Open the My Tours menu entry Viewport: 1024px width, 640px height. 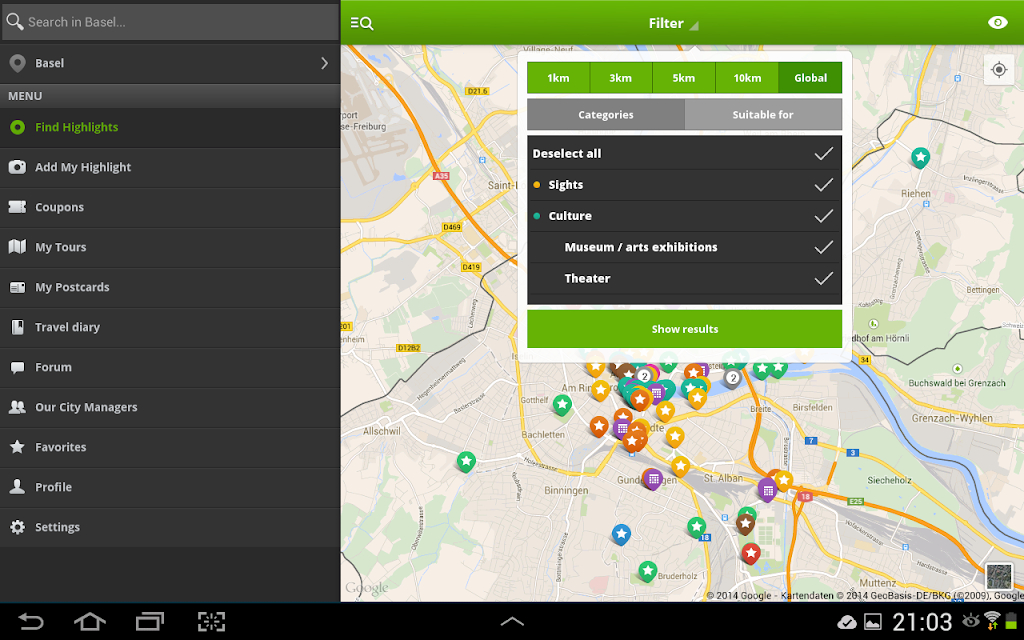tap(170, 247)
